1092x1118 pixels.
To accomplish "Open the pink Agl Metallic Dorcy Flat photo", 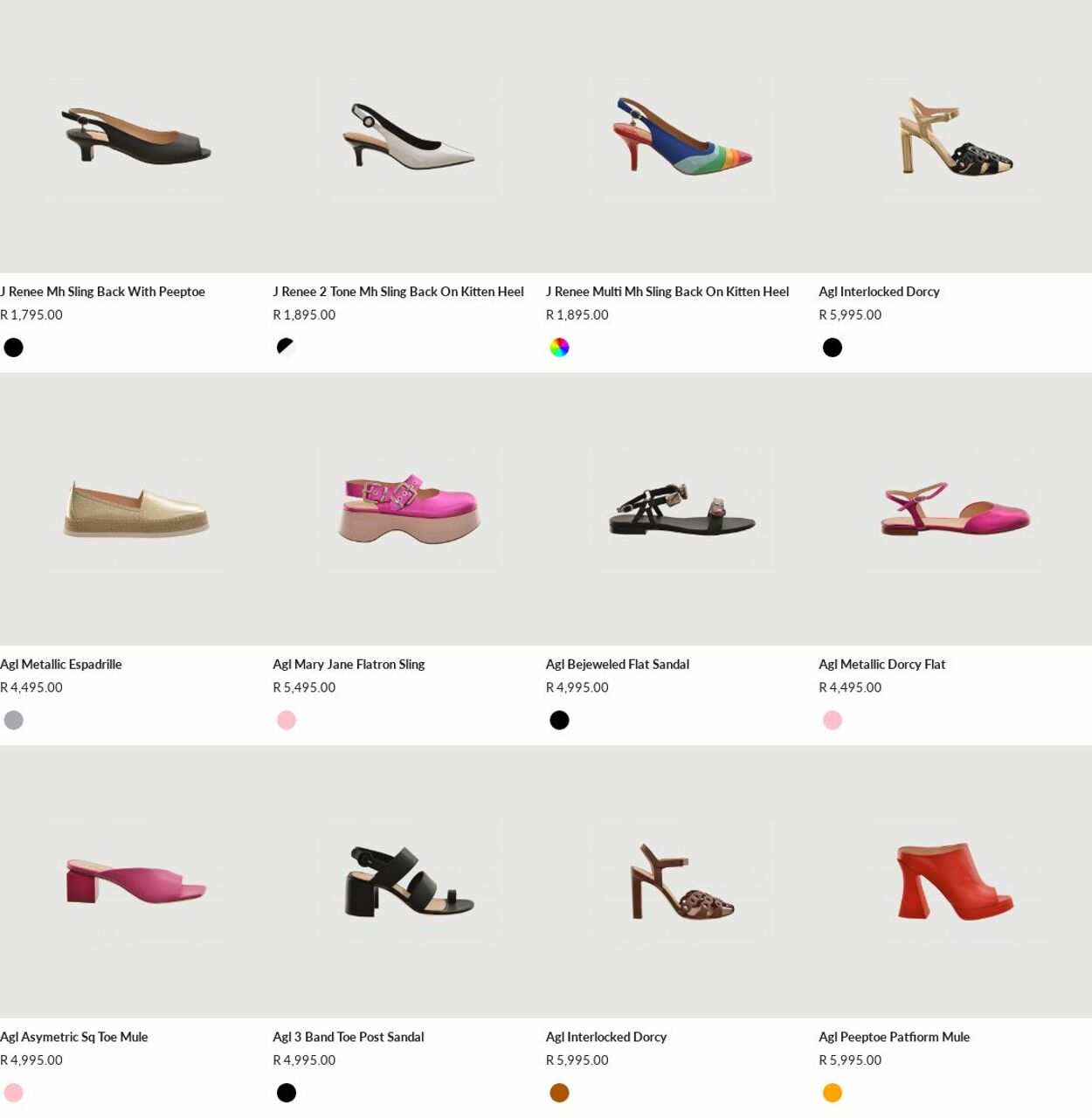I will [x=955, y=509].
